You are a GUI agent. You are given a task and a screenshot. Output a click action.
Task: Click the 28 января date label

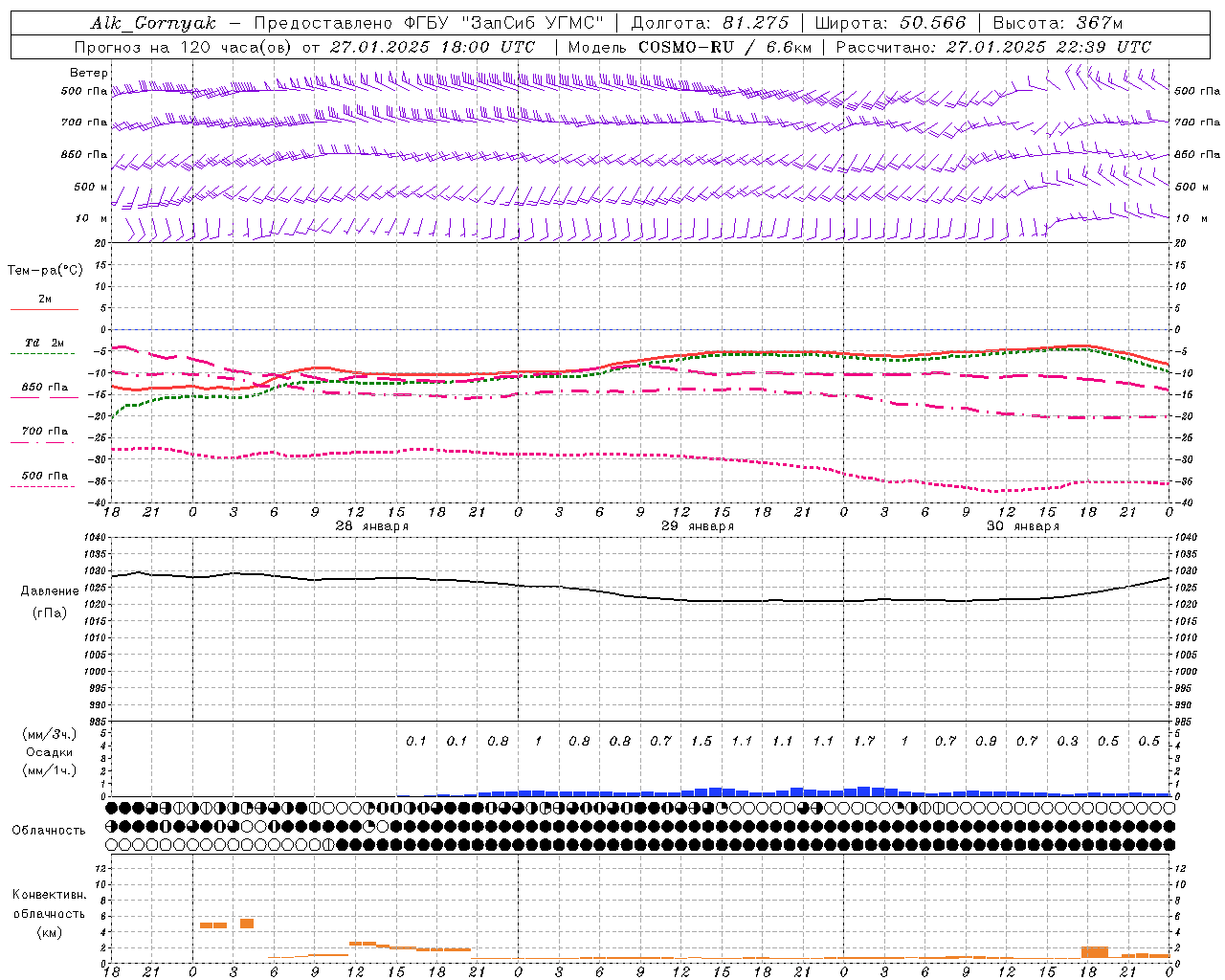coord(372,526)
